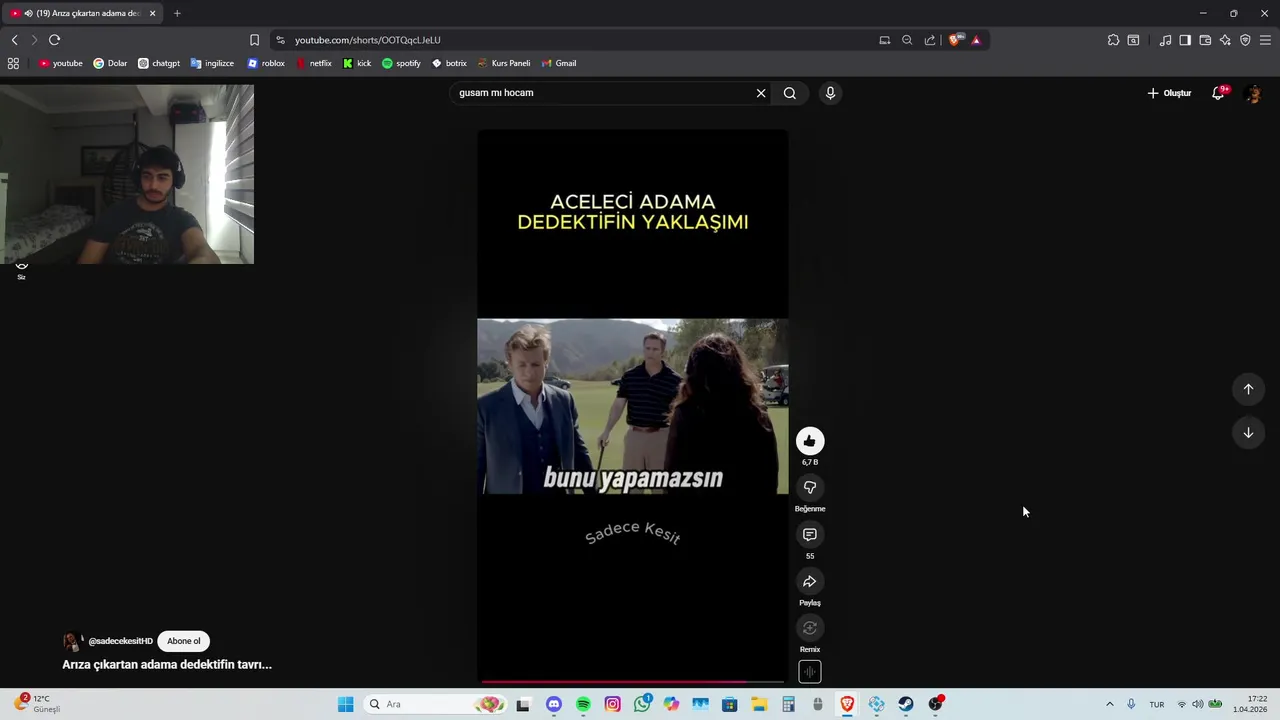Open the netflix bookmark
Viewport: 1280px width, 720px height.
[314, 63]
